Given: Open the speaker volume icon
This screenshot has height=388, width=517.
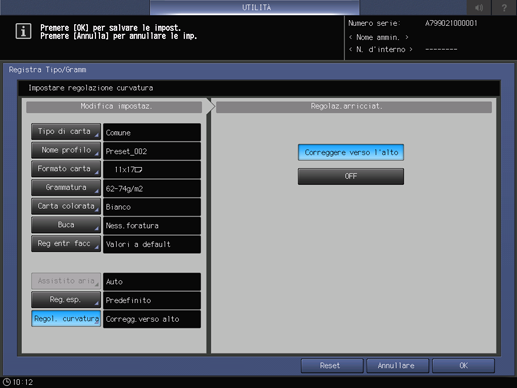Looking at the screenshot, I should [x=479, y=7].
